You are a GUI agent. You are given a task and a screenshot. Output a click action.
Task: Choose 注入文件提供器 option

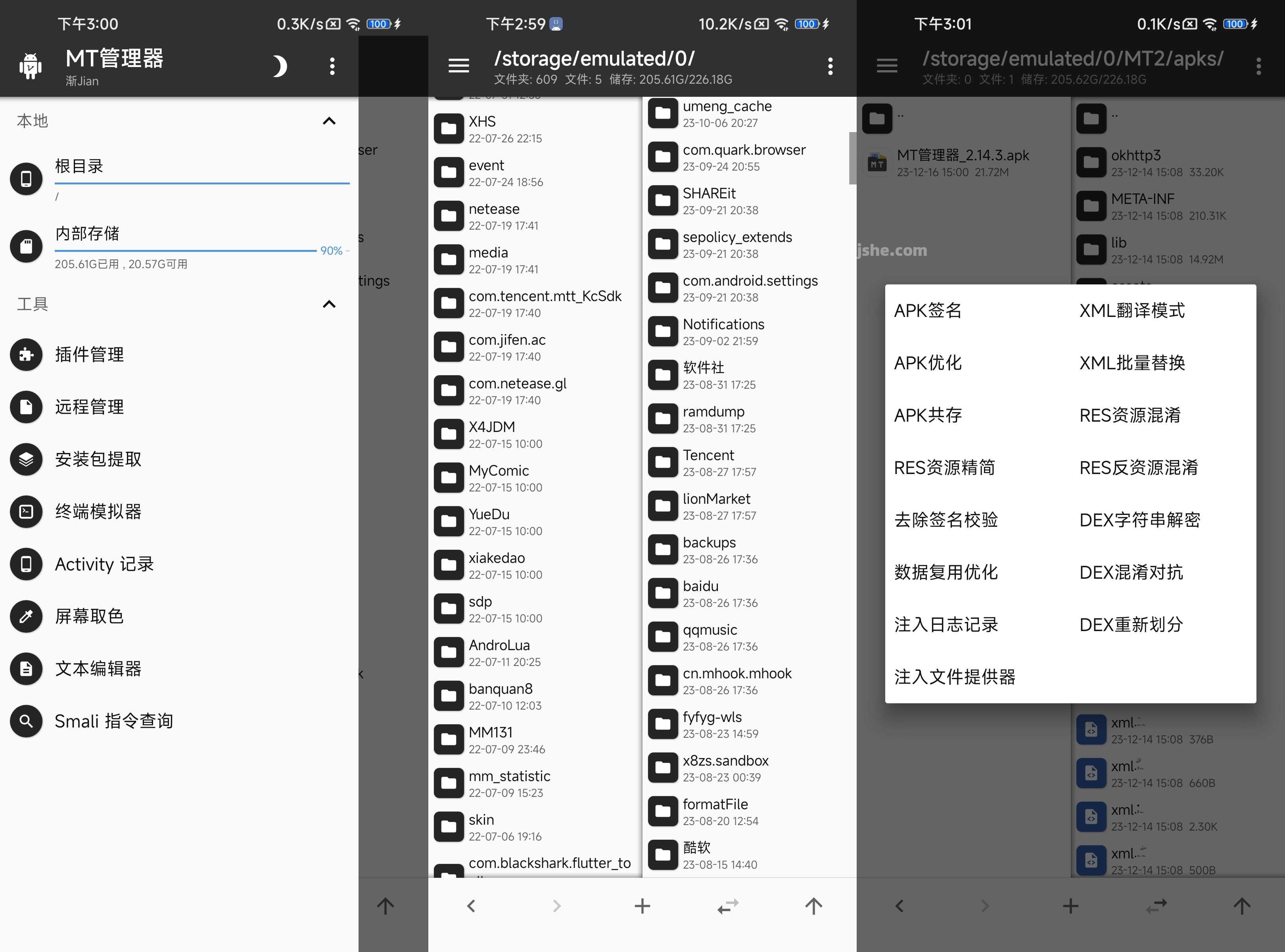[x=954, y=677]
